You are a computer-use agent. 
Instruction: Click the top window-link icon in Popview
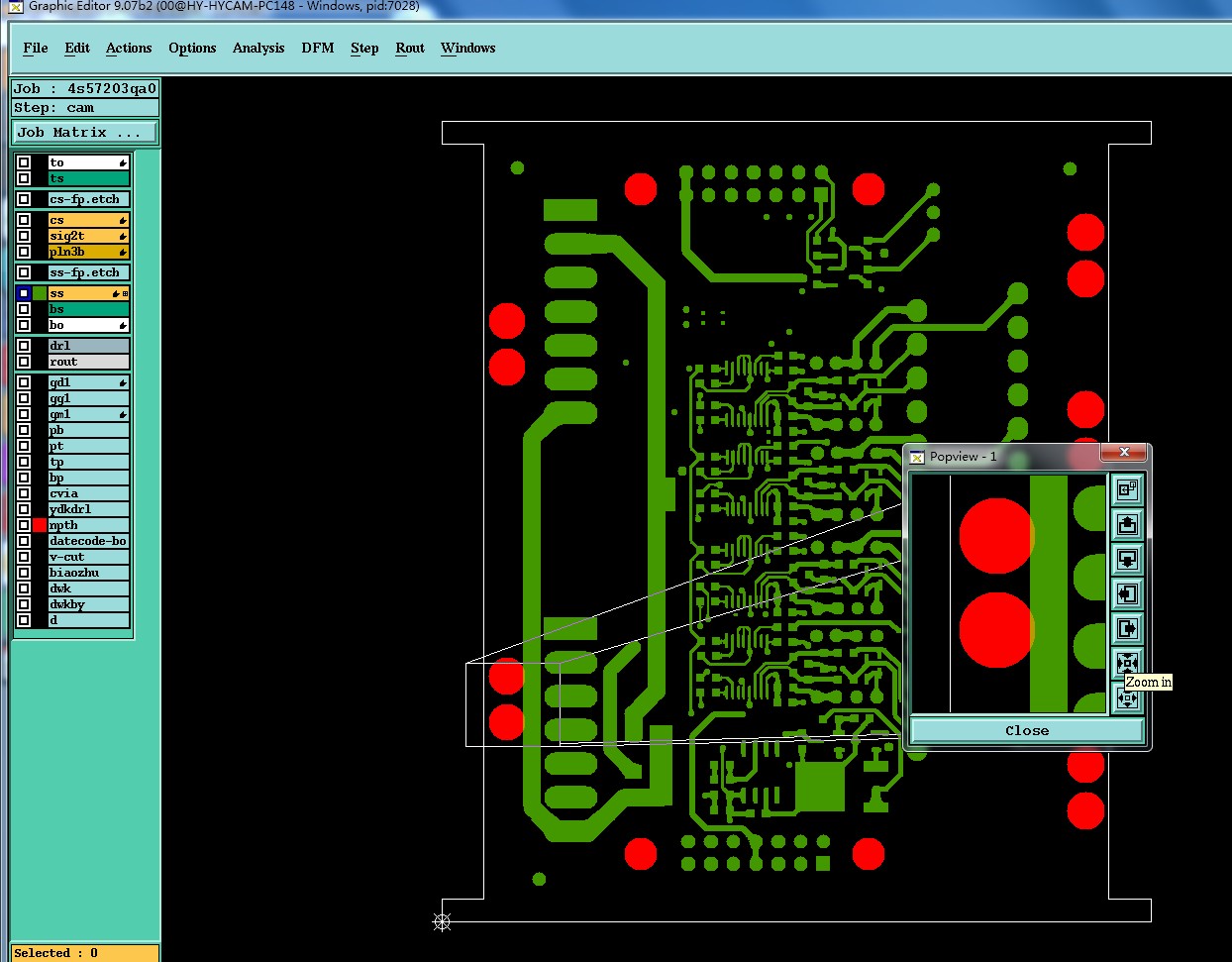1127,489
